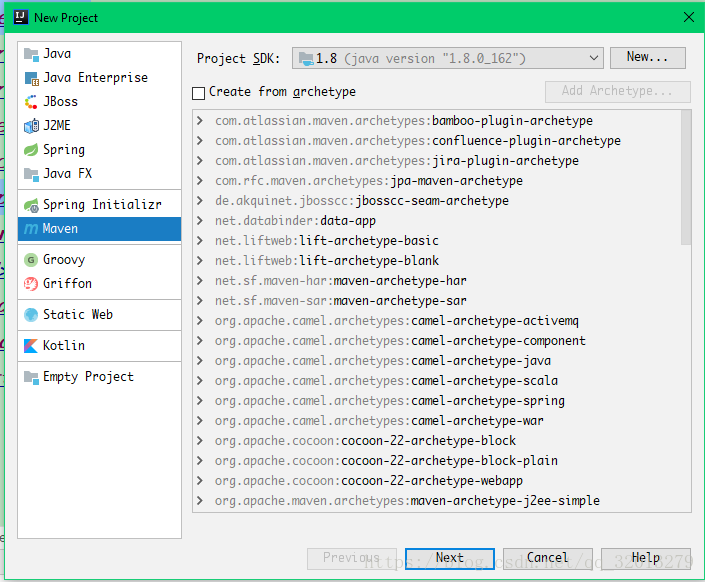
Task: Expand lift-archetype-basic node
Action: pos(200,241)
